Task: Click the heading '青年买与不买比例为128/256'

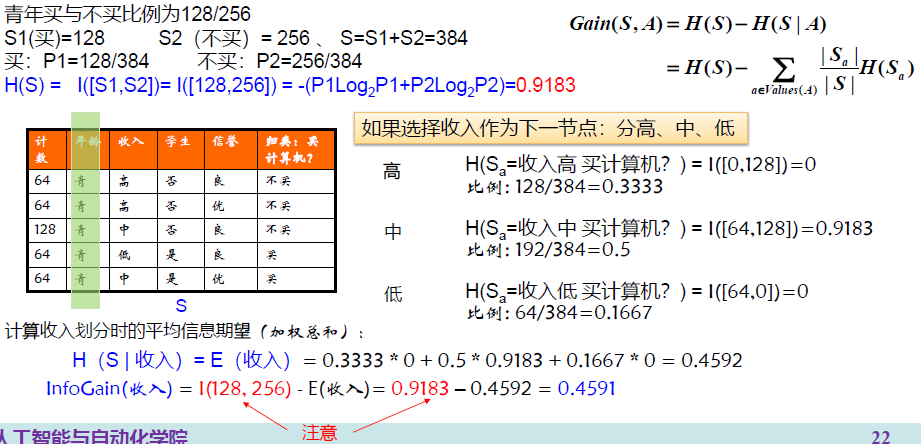Action: (129, 12)
